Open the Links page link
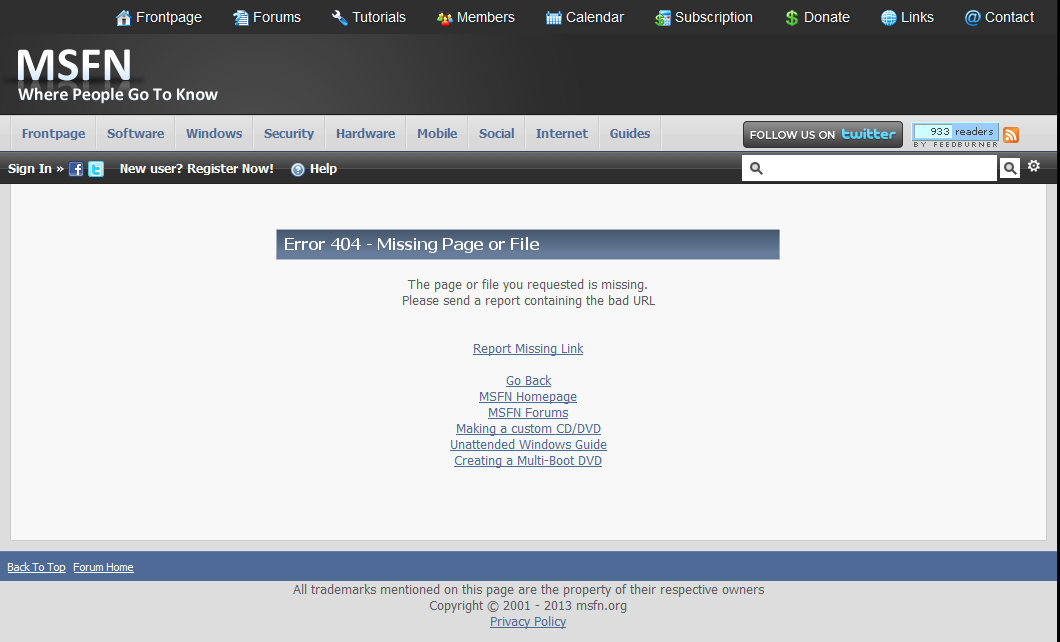Viewport: 1060px width, 642px height. 917,18
